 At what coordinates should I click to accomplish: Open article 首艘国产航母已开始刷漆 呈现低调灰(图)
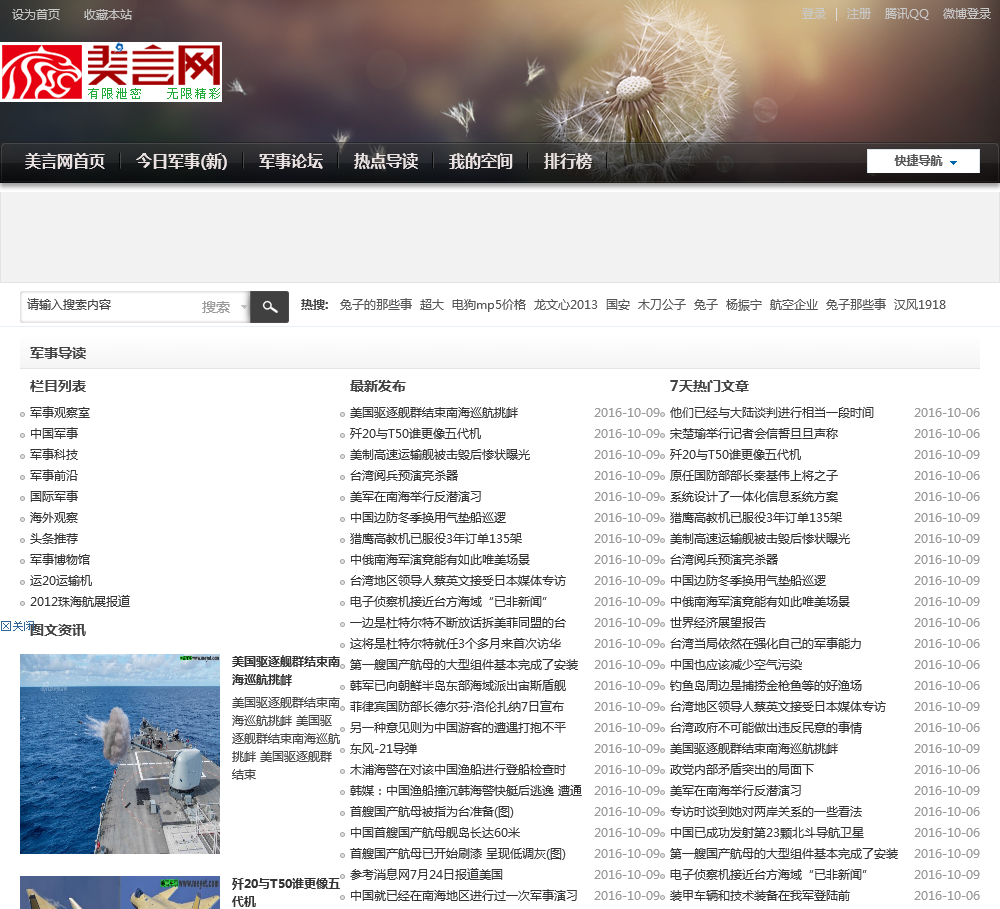458,854
